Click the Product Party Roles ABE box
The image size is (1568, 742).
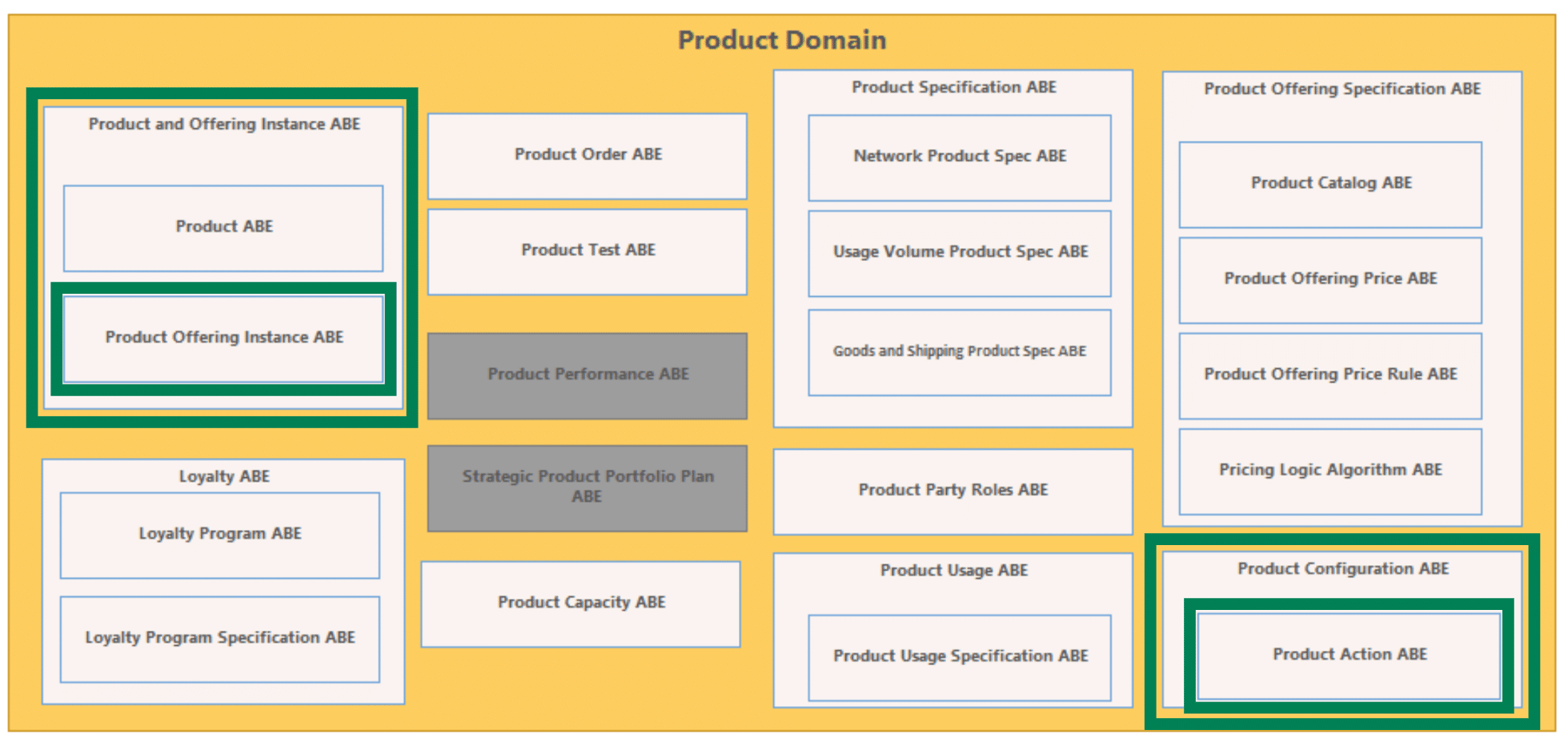click(952, 491)
